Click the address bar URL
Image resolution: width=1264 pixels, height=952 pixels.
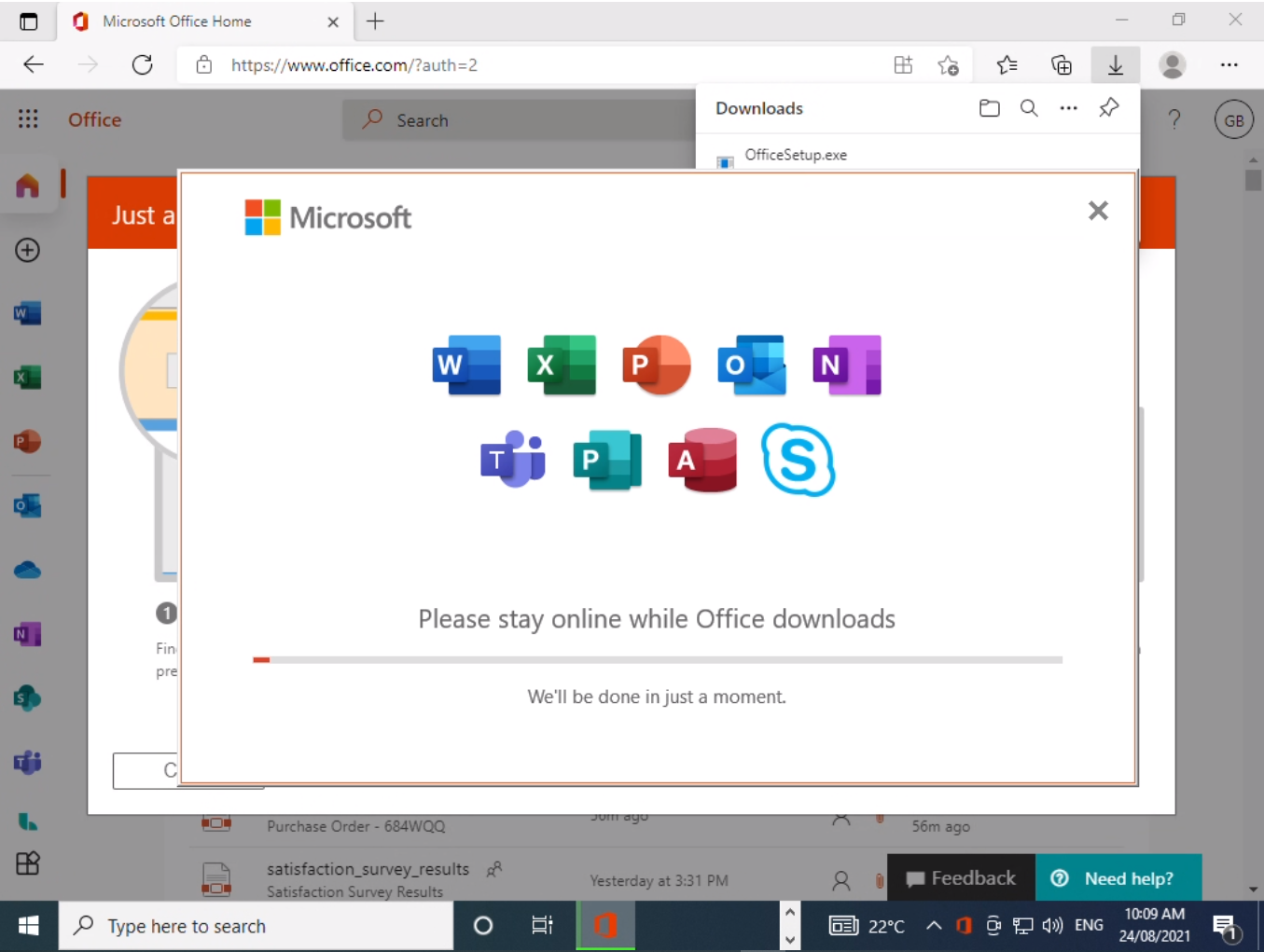tap(354, 65)
